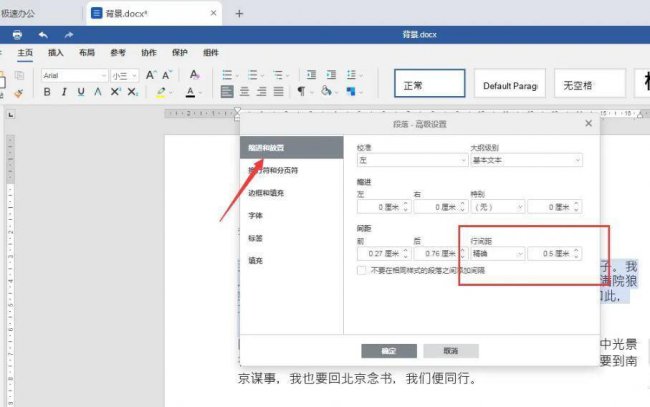Viewport: 650px width, 407px height.
Task: Toggle underline formatting
Action: 81,92
